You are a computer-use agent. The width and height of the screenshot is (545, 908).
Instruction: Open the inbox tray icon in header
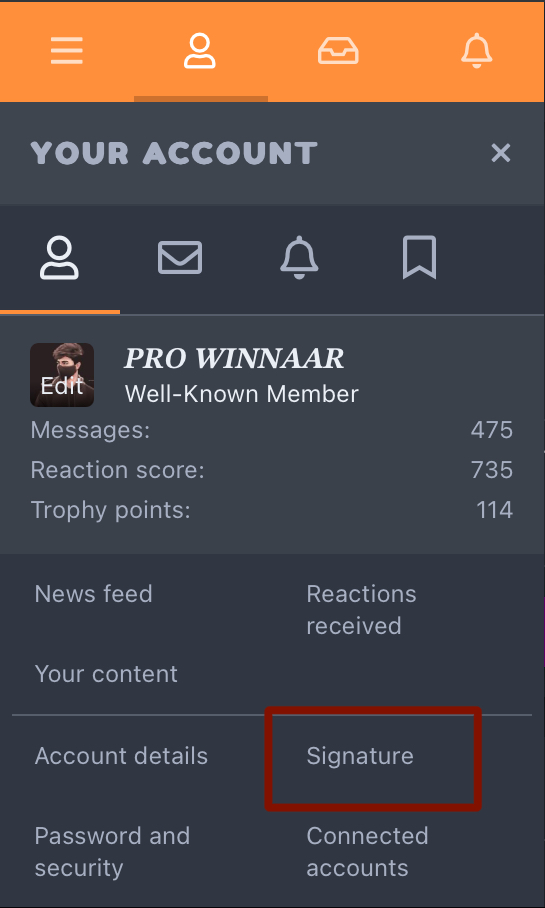[x=338, y=52]
